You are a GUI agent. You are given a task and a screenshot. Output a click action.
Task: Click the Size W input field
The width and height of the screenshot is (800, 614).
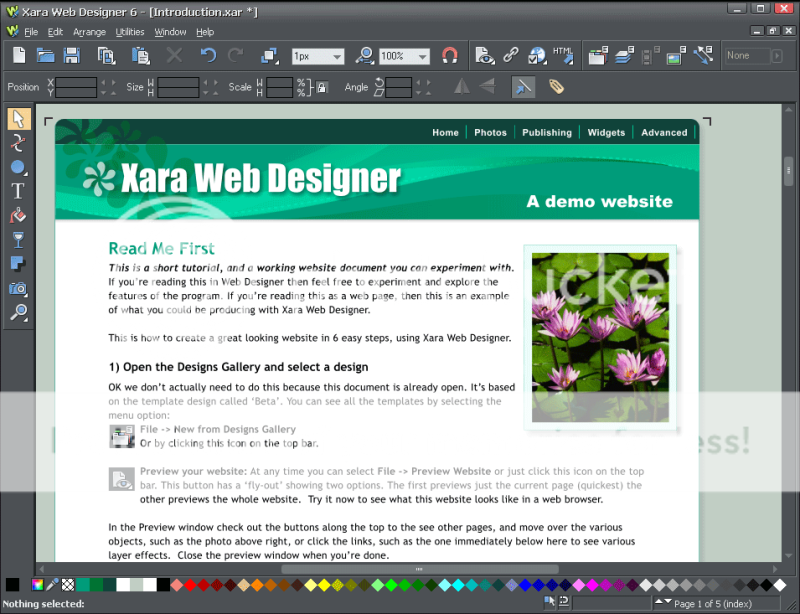click(x=178, y=82)
